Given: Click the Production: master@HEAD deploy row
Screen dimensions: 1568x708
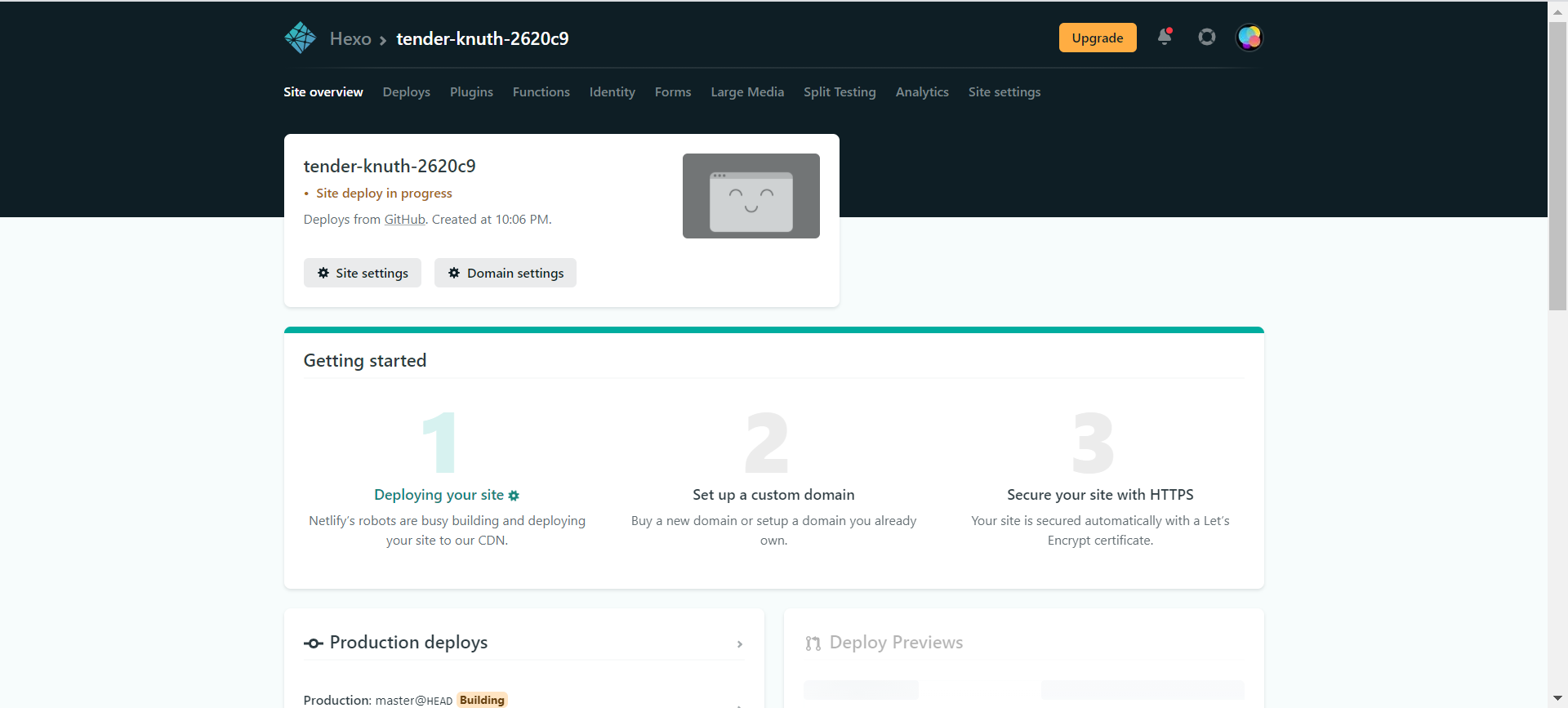Looking at the screenshot, I should click(x=523, y=700).
